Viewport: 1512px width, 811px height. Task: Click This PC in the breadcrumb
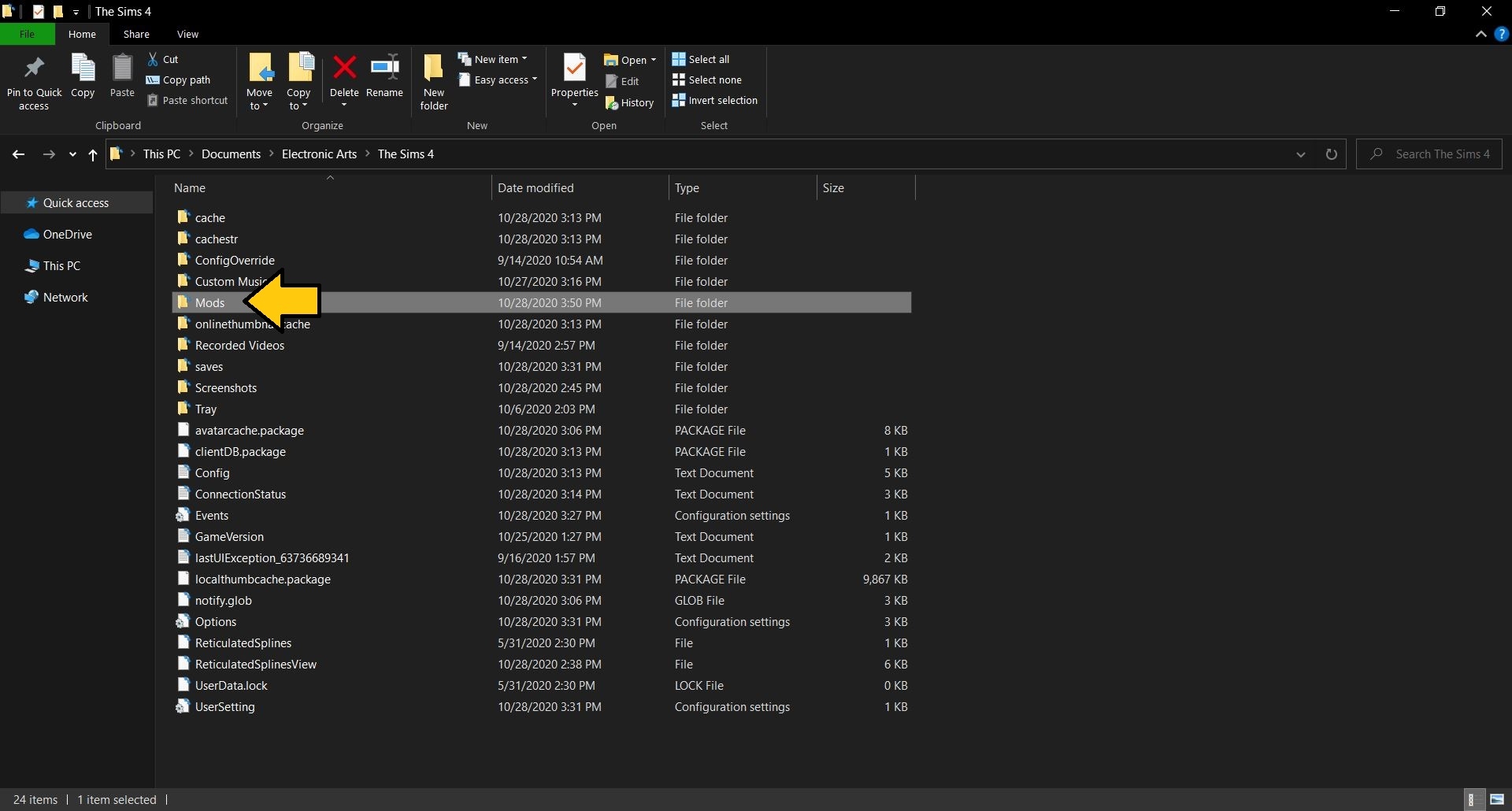[161, 154]
